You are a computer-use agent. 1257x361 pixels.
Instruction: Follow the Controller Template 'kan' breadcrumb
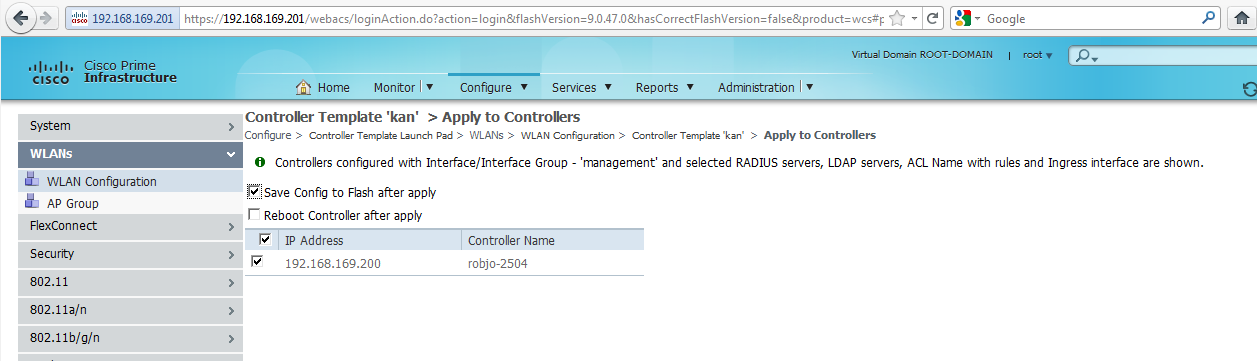pos(688,135)
